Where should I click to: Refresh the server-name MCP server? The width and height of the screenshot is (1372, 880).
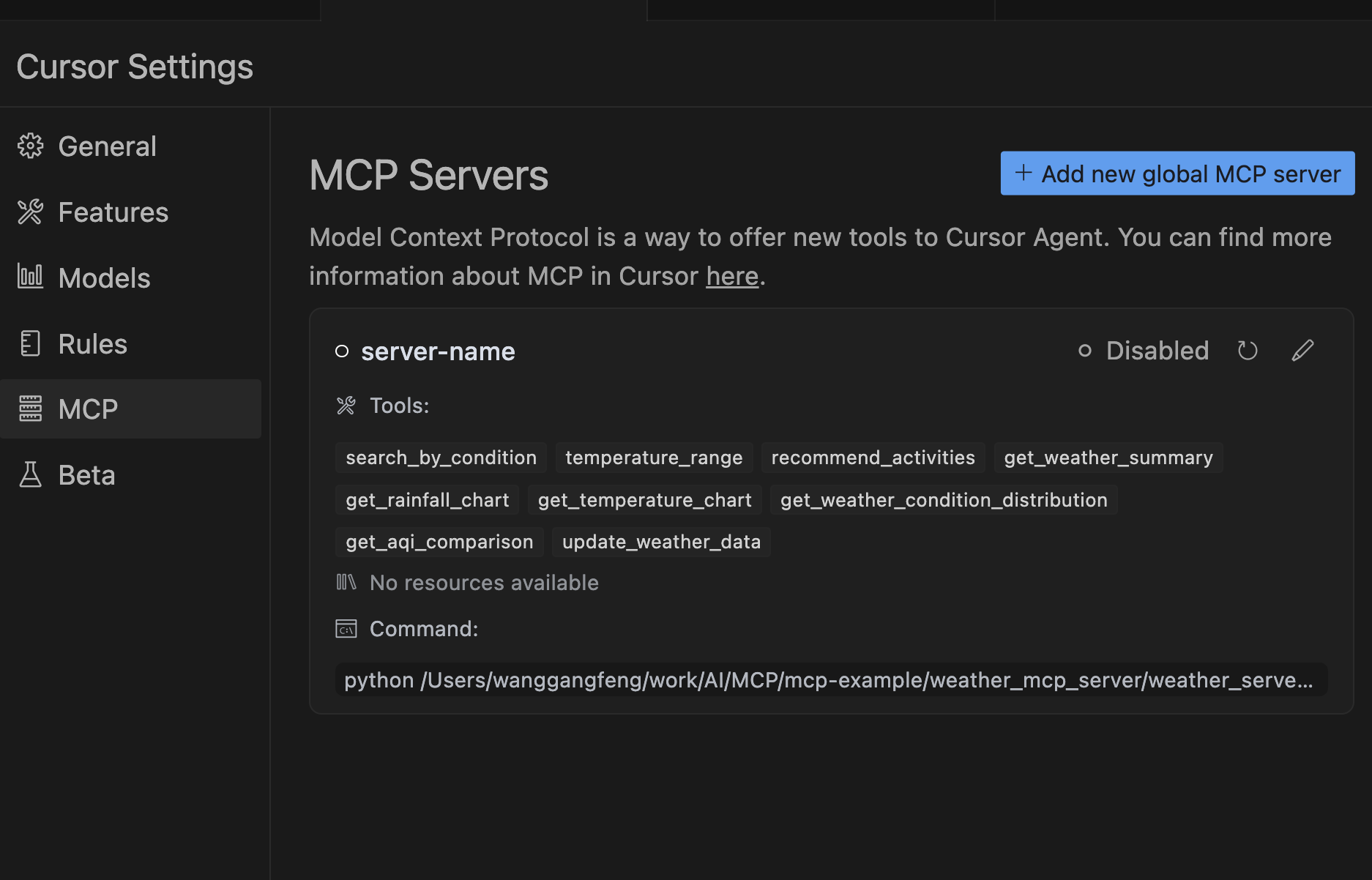click(1248, 351)
